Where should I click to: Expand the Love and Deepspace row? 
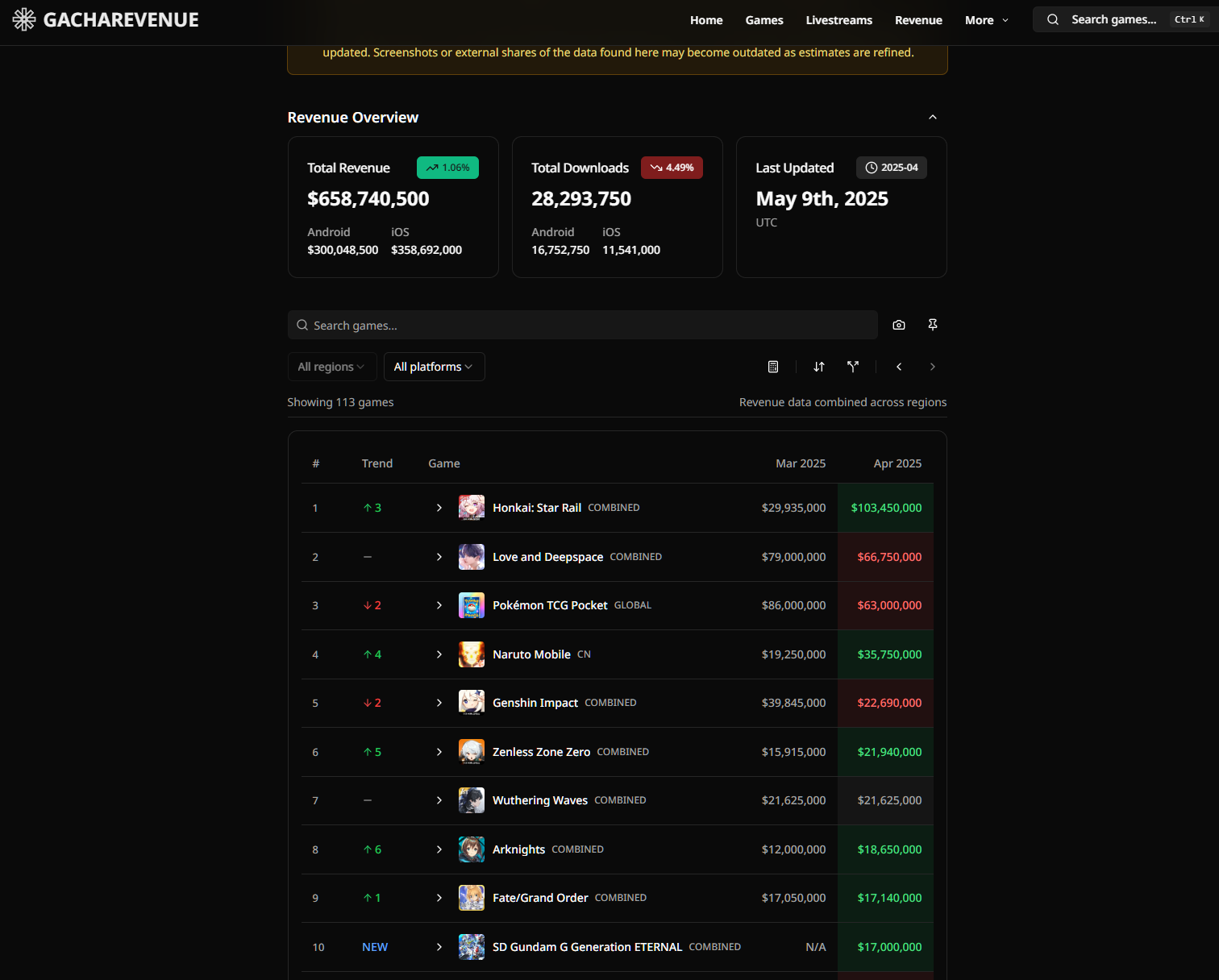(439, 557)
